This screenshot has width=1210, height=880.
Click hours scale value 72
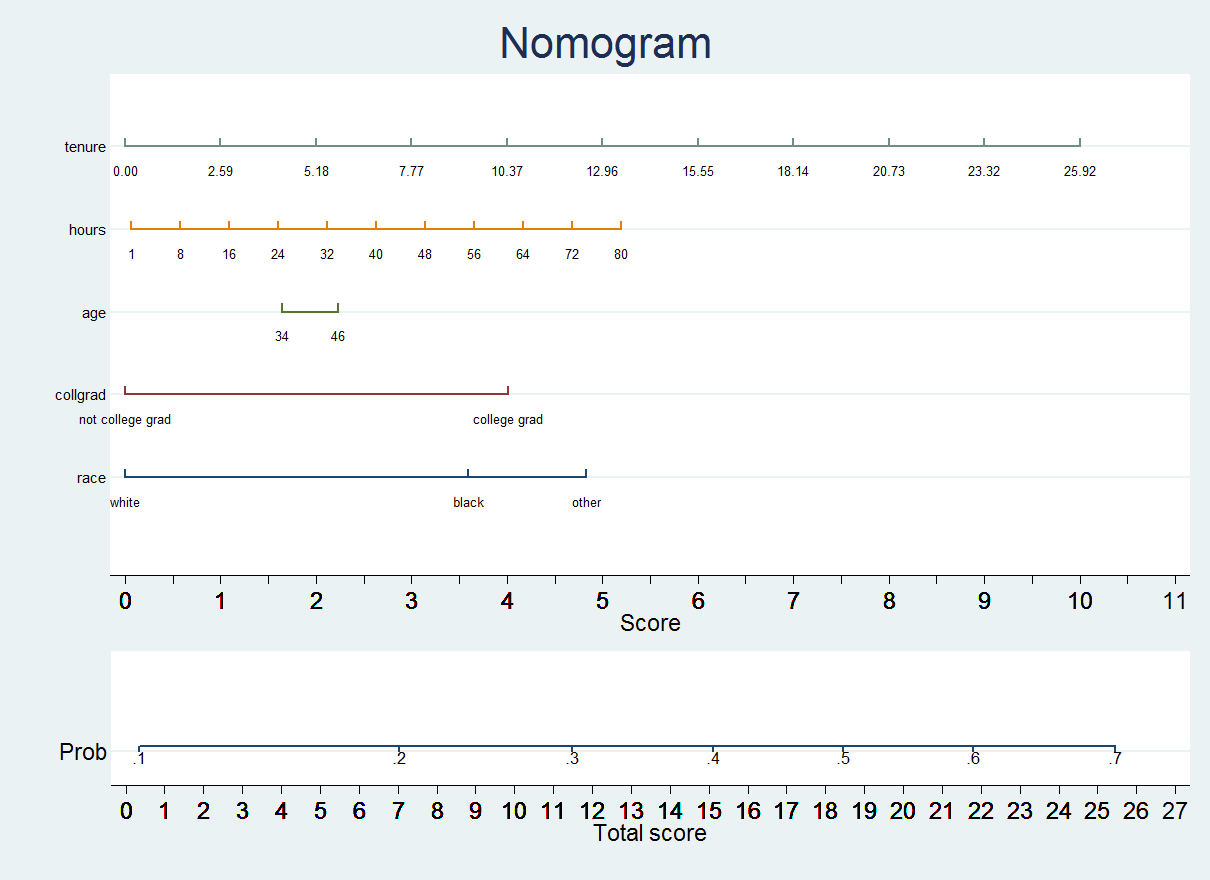572,255
